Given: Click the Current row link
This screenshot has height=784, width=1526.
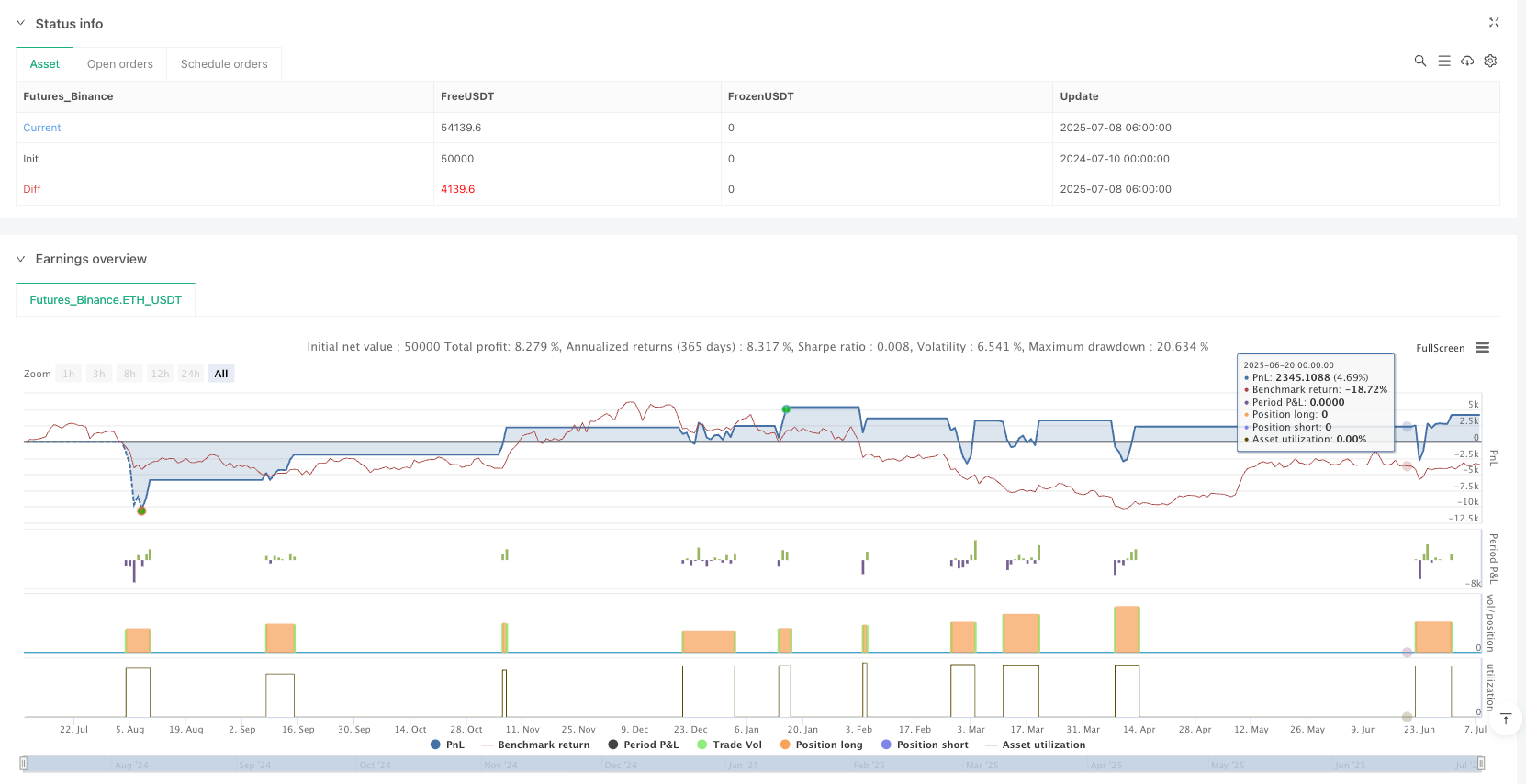Looking at the screenshot, I should pyautogui.click(x=42, y=128).
